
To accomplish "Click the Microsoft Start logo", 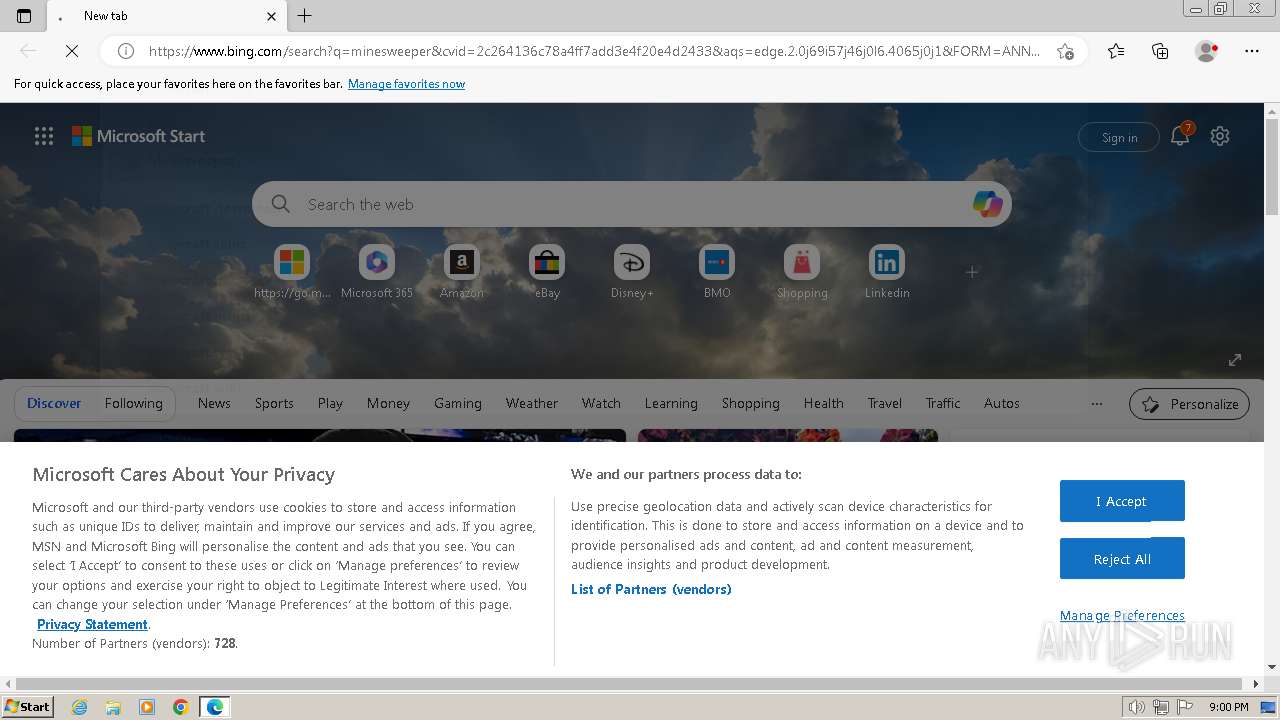I will click(x=138, y=136).
